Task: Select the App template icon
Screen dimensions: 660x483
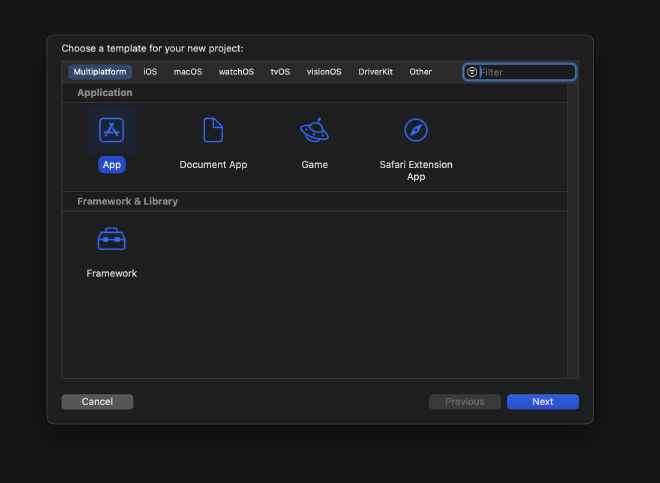Action: (x=112, y=130)
